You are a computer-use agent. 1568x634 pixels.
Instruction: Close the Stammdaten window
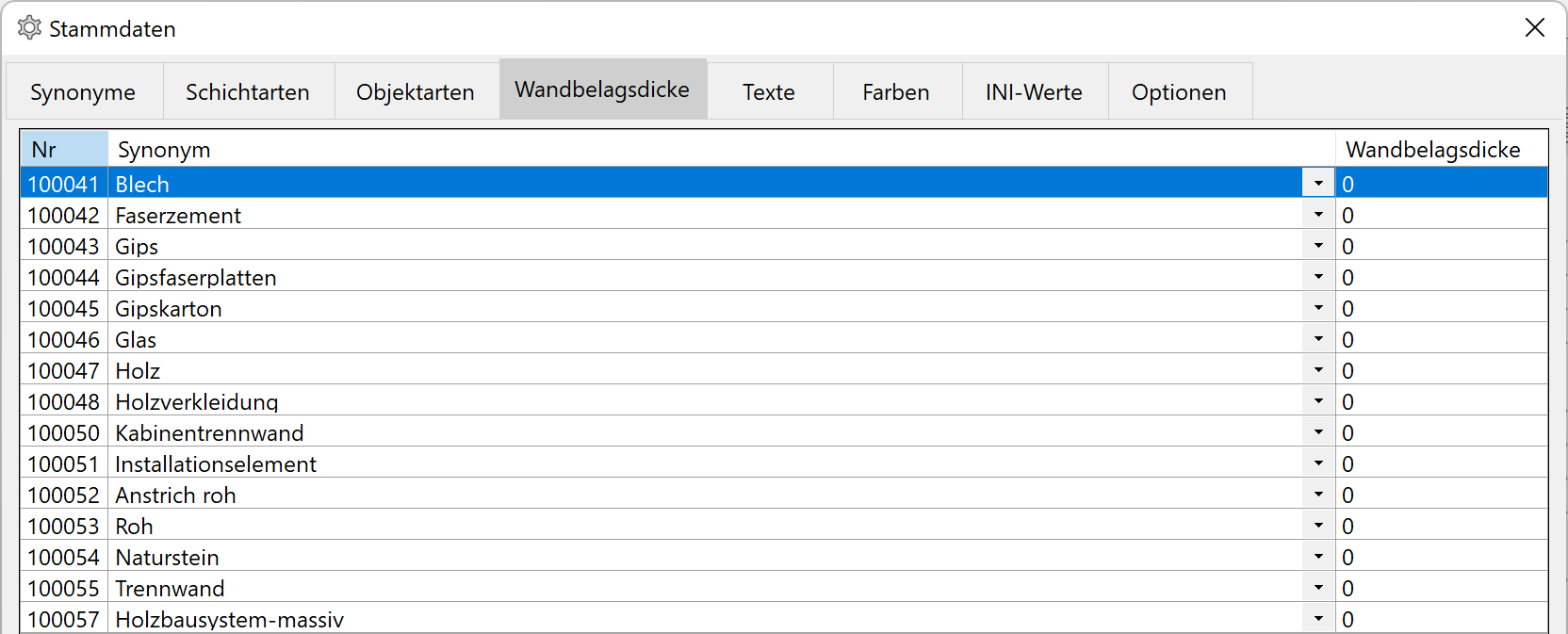[1534, 28]
